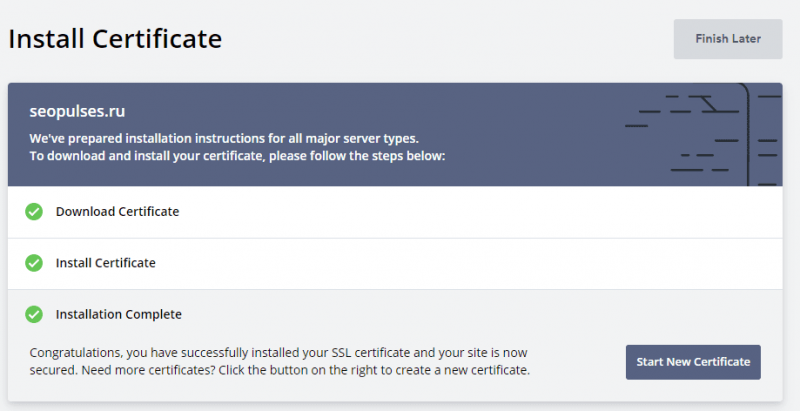Click green checkmark beside Download Certificate
800x411 pixels.
pyautogui.click(x=34, y=212)
